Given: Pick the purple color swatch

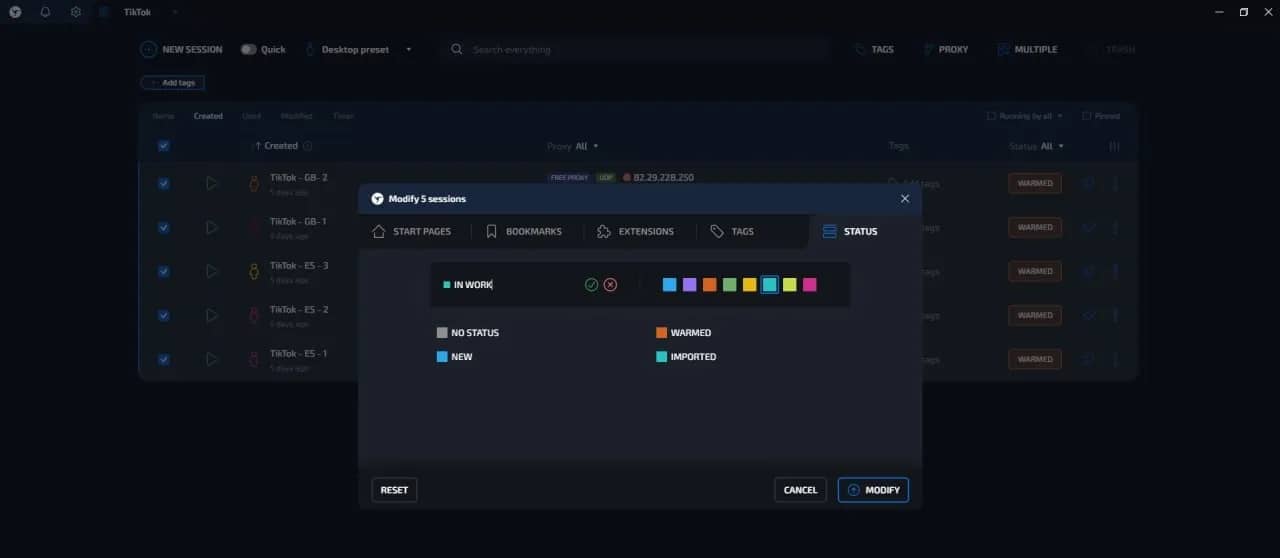Looking at the screenshot, I should (x=689, y=285).
